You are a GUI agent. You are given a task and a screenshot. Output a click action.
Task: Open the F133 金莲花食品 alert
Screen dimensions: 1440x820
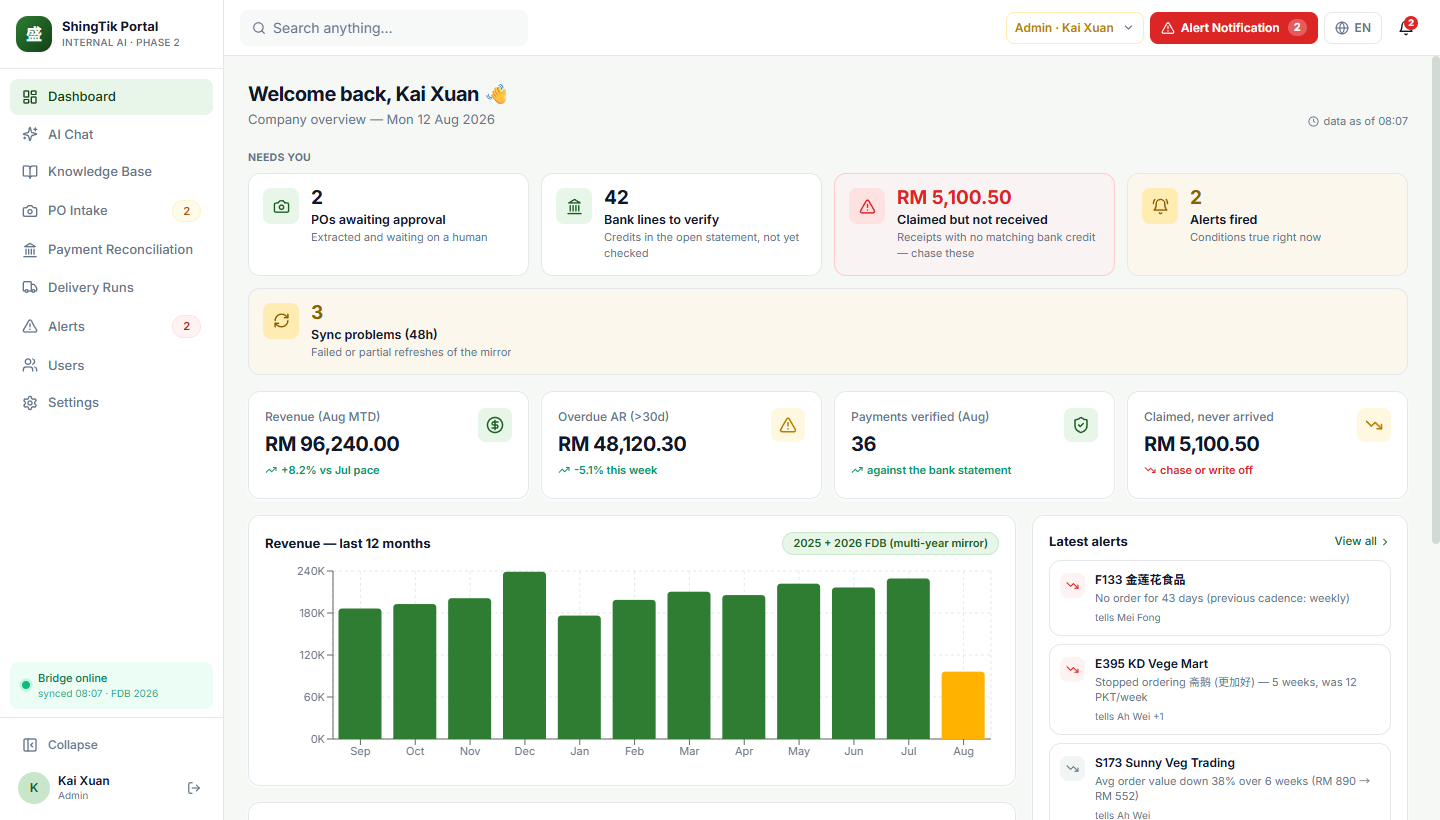click(x=1220, y=598)
